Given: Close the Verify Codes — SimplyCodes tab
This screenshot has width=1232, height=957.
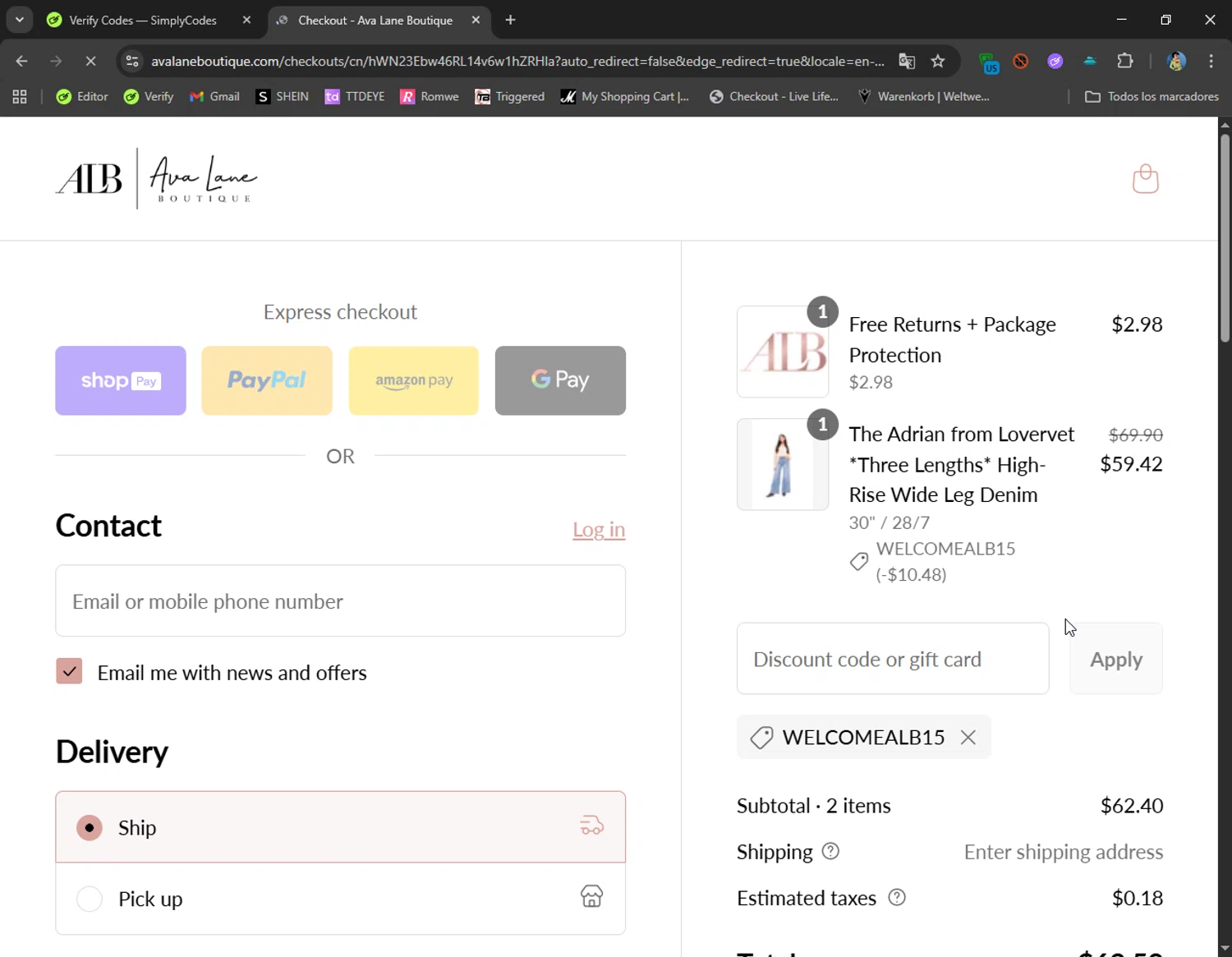Looking at the screenshot, I should 246,21.
